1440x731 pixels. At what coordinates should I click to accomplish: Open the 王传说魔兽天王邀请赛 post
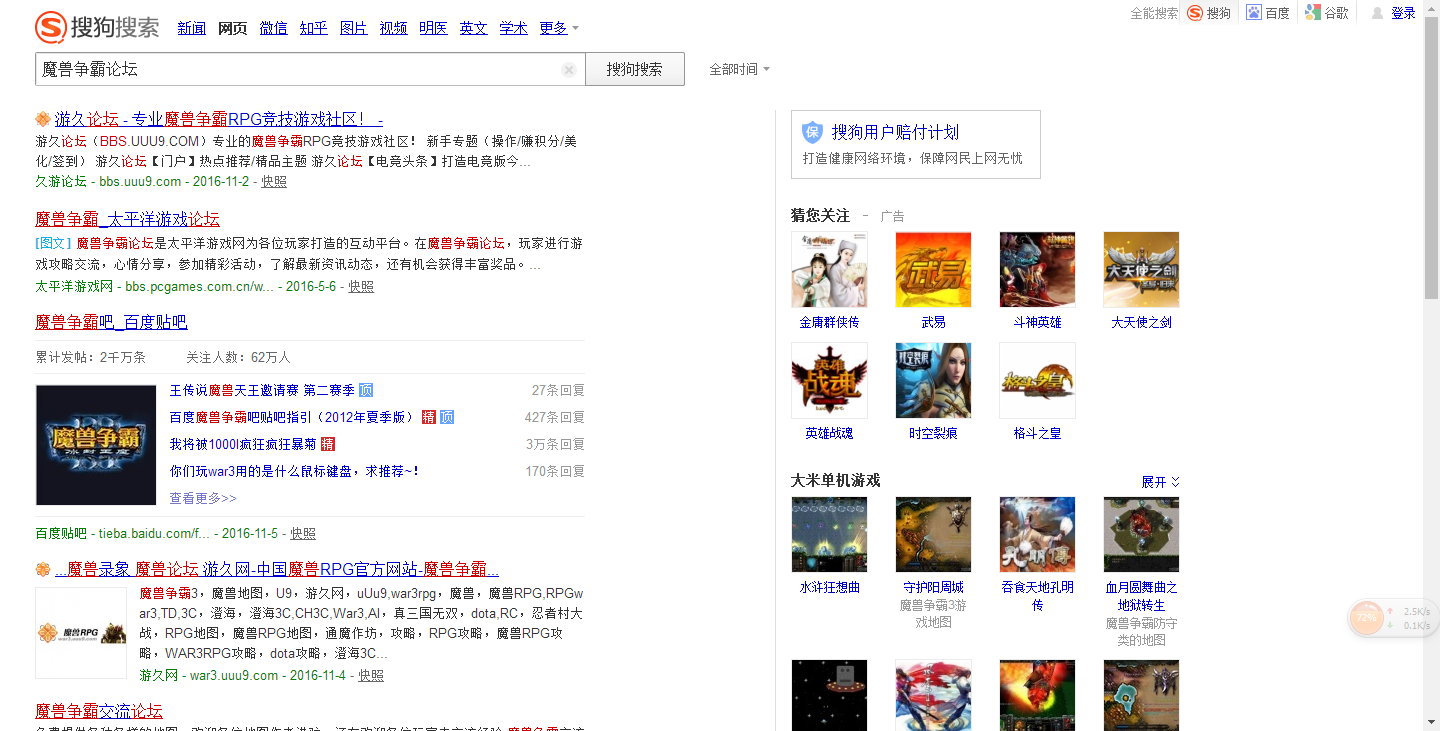(262, 390)
